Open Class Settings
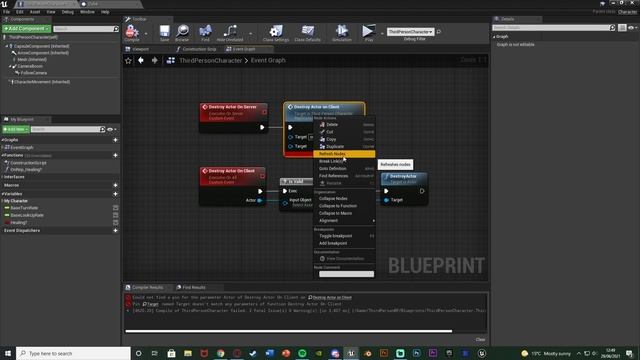This screenshot has height=360, width=640. (x=276, y=33)
